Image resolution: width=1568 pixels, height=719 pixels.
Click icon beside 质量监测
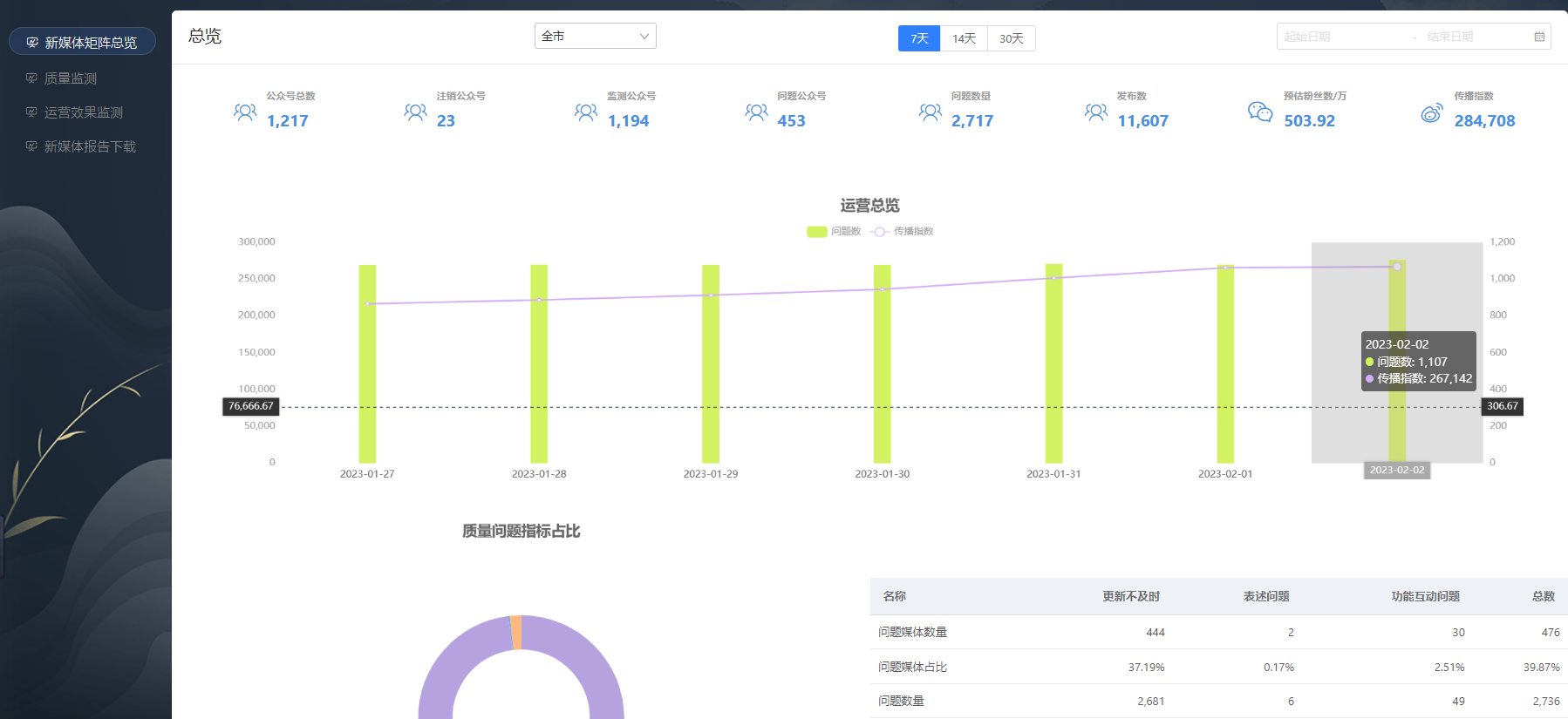click(31, 78)
